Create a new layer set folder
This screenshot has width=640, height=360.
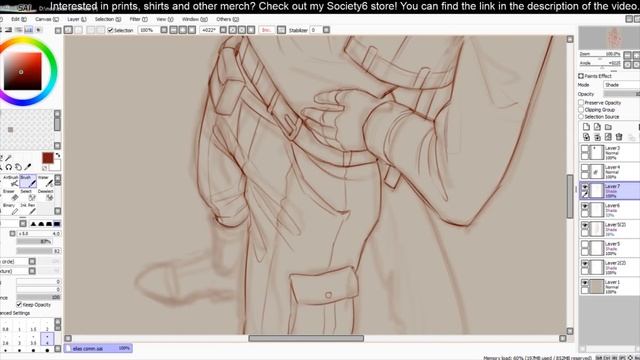608,127
